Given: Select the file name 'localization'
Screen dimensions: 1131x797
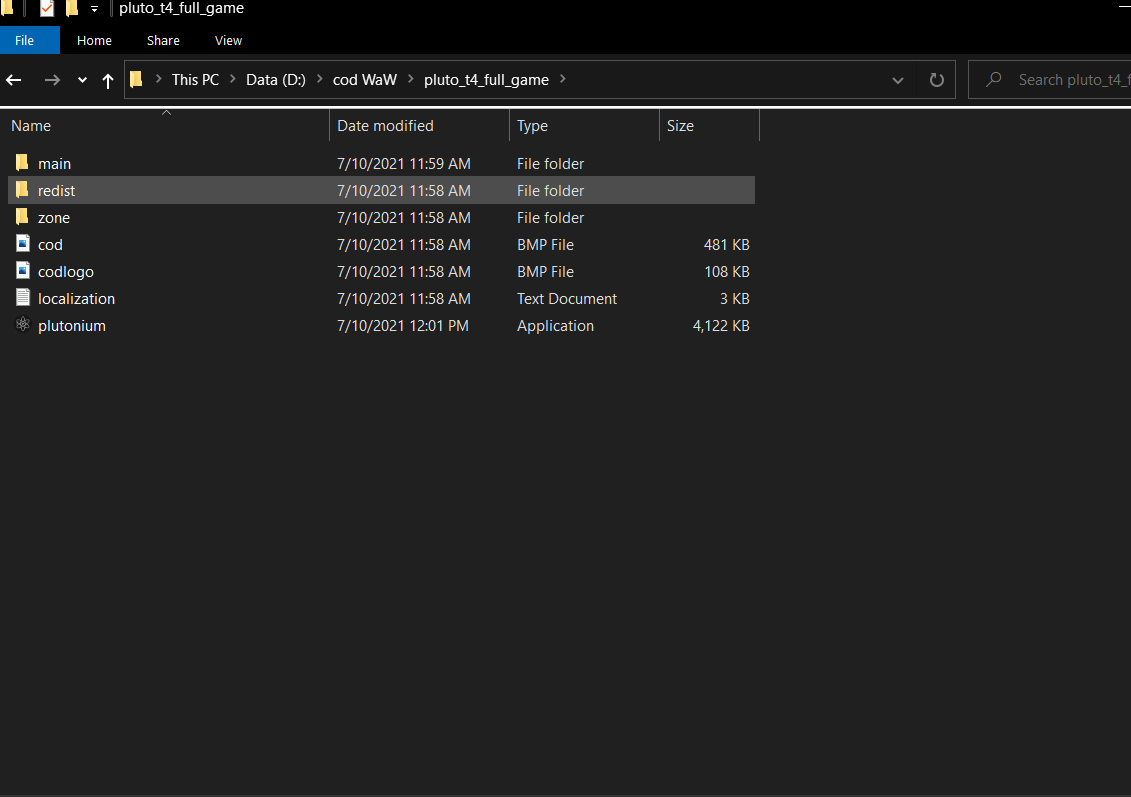Looking at the screenshot, I should click(x=76, y=299).
